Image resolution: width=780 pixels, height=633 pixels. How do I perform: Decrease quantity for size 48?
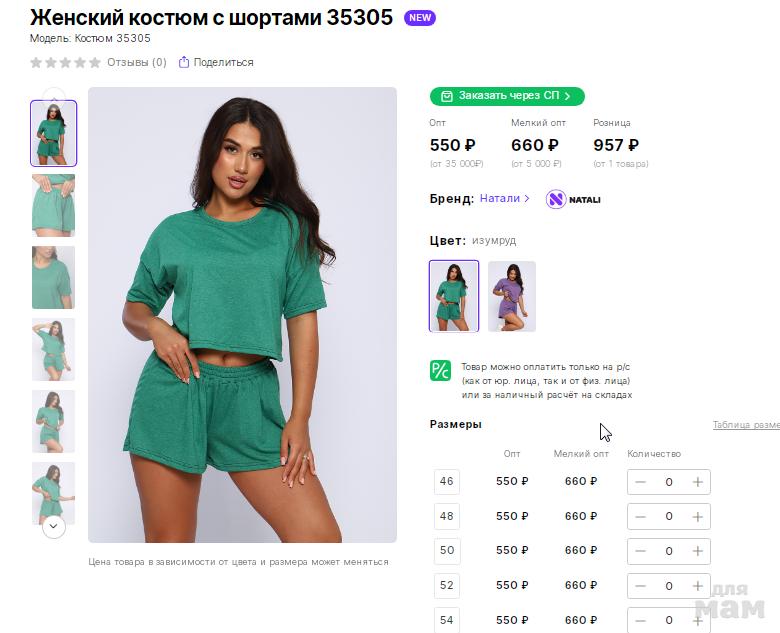click(x=641, y=516)
